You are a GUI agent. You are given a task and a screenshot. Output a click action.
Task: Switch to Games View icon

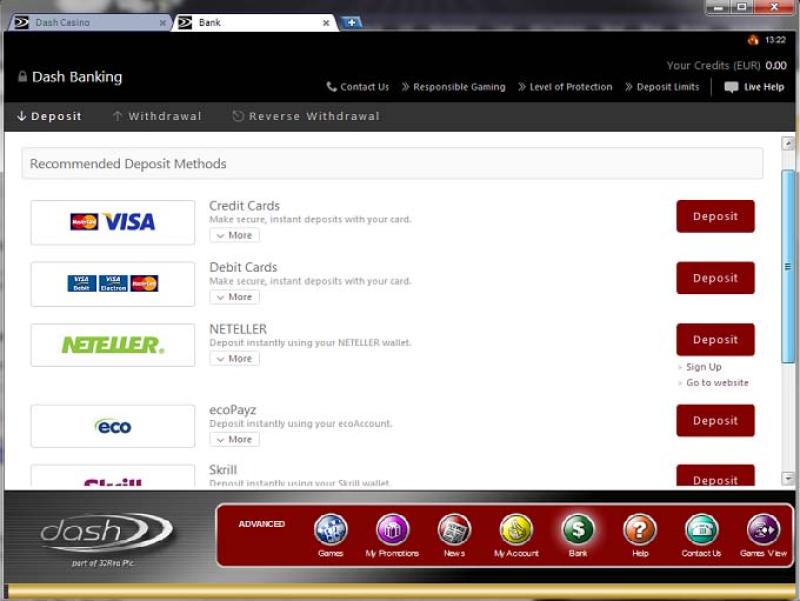[x=764, y=529]
